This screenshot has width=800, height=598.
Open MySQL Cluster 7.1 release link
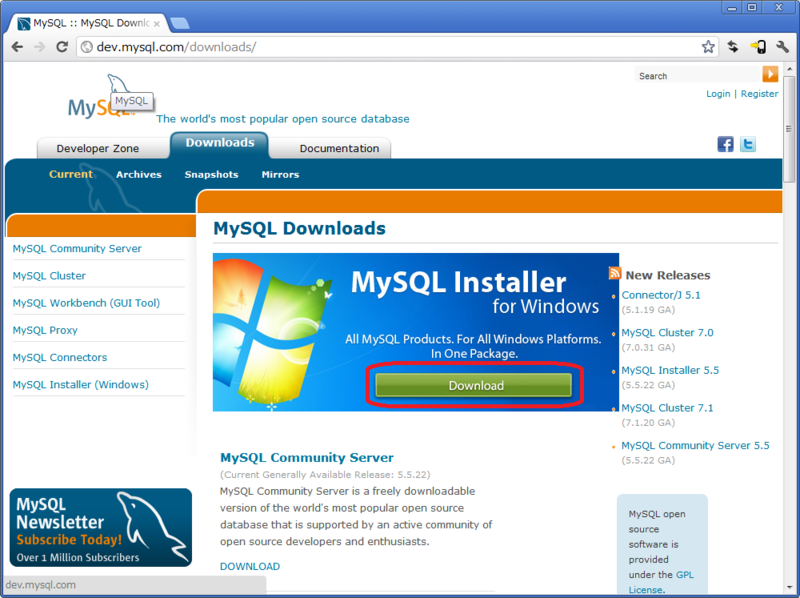tap(667, 408)
